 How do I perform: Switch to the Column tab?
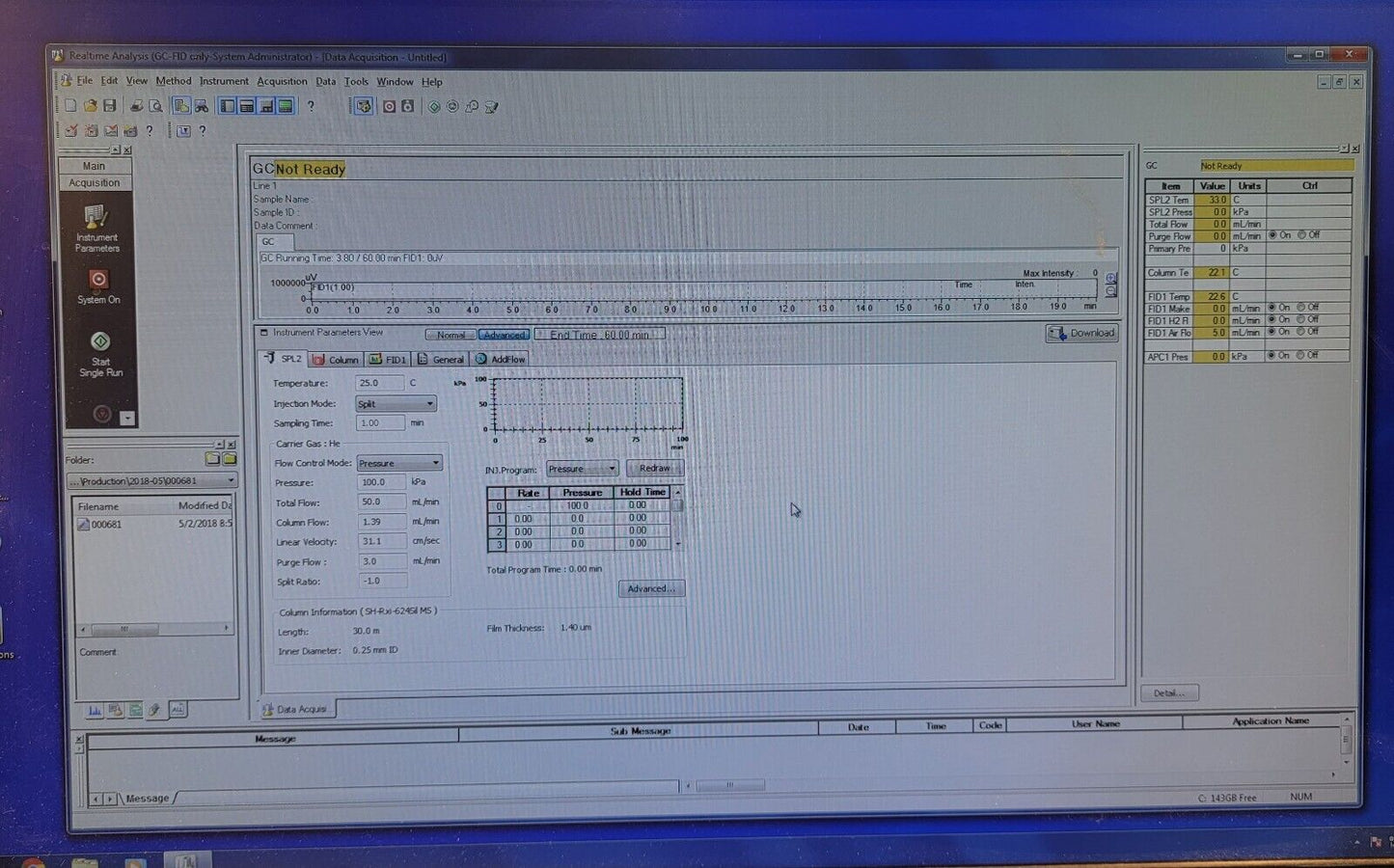[336, 360]
